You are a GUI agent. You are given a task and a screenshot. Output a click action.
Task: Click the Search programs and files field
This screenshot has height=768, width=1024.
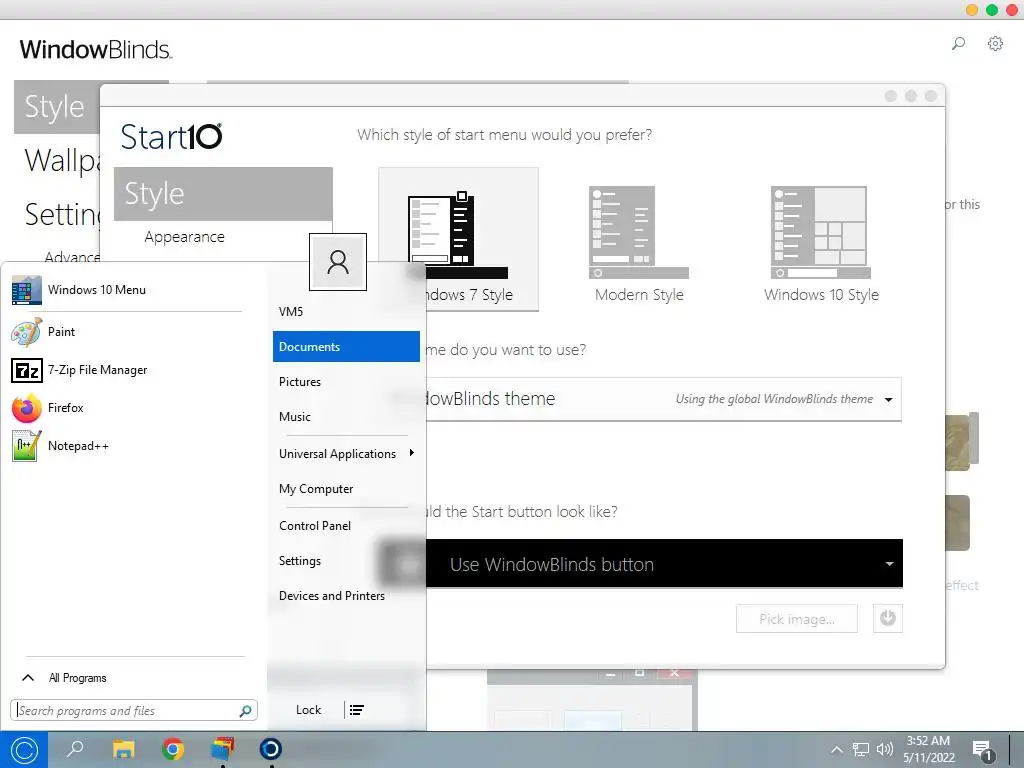click(x=134, y=711)
